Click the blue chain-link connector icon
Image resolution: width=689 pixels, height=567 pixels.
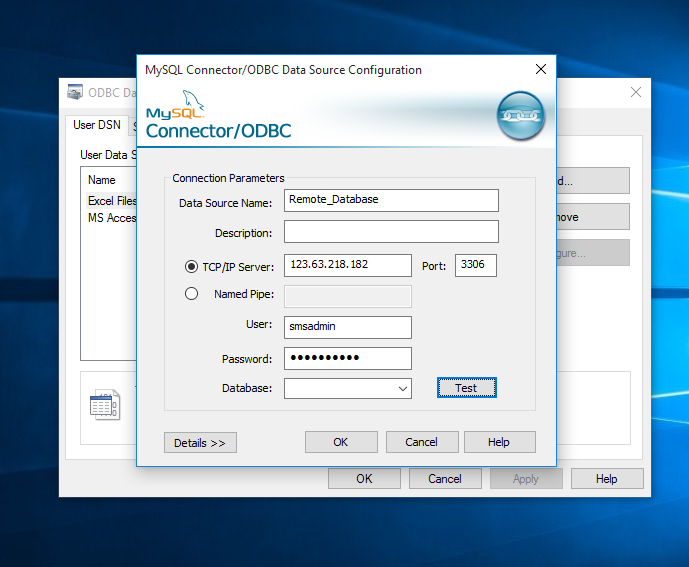(x=521, y=116)
